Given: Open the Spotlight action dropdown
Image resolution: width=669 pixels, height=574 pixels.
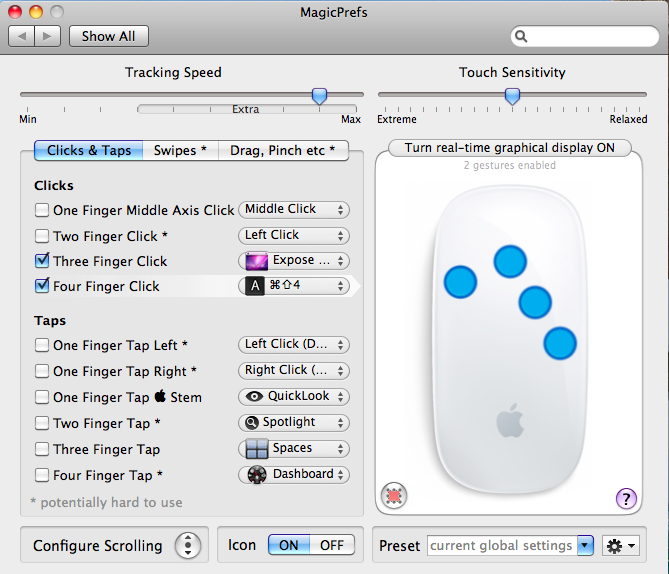Looking at the screenshot, I should (294, 422).
